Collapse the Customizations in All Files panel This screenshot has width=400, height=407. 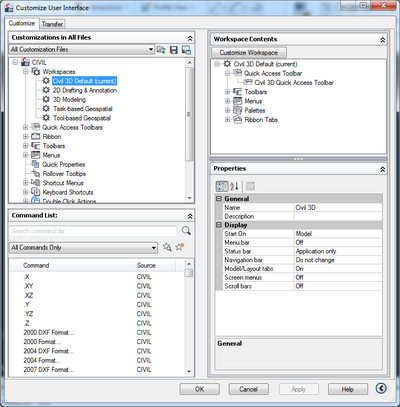click(x=190, y=38)
